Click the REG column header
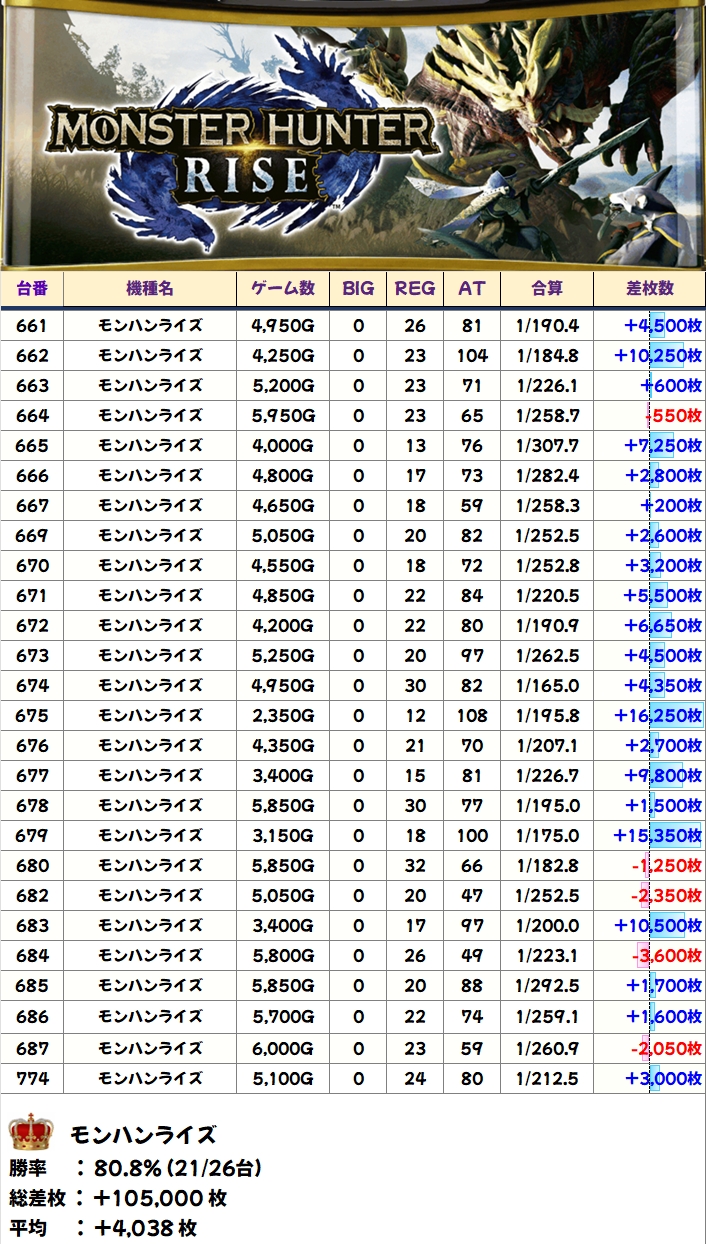The width and height of the screenshot is (706, 1244). pos(415,288)
